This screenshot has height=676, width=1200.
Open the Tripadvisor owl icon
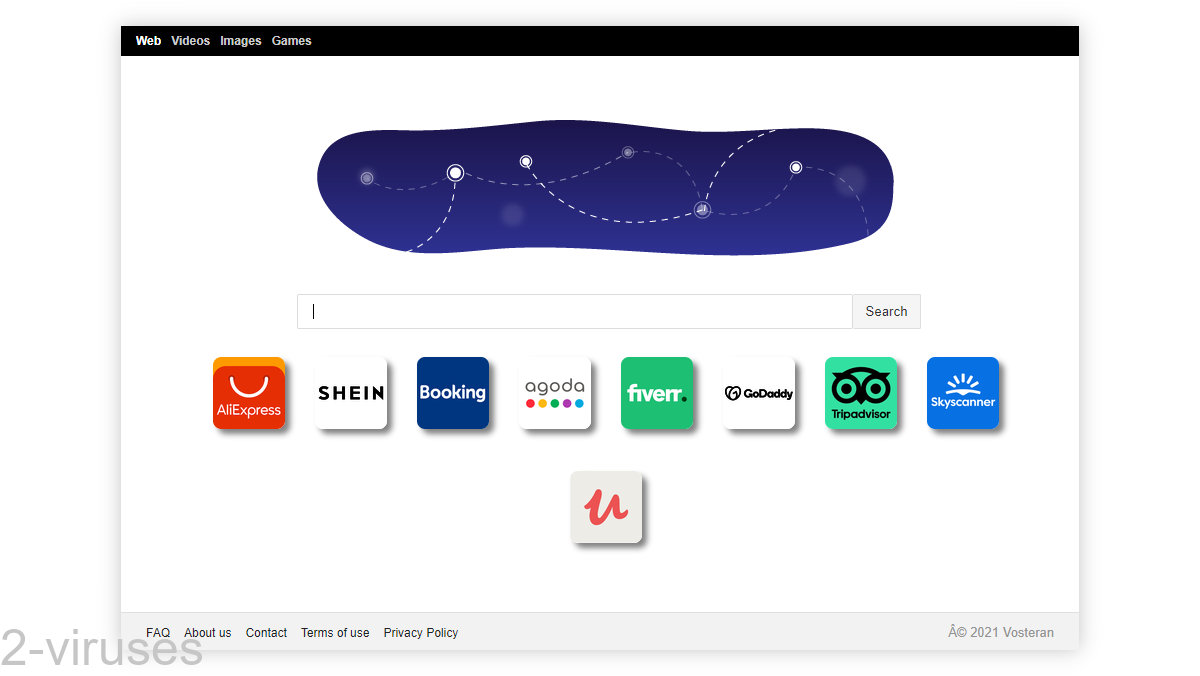(x=861, y=393)
